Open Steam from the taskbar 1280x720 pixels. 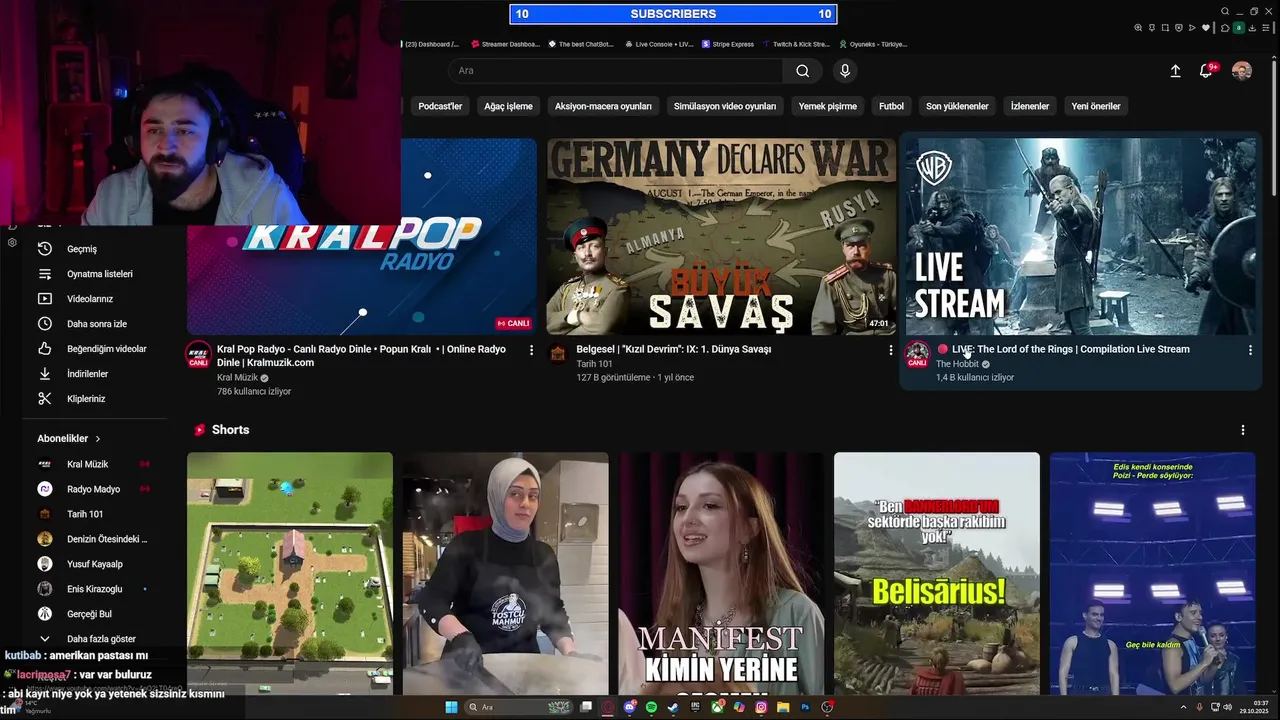pos(673,707)
